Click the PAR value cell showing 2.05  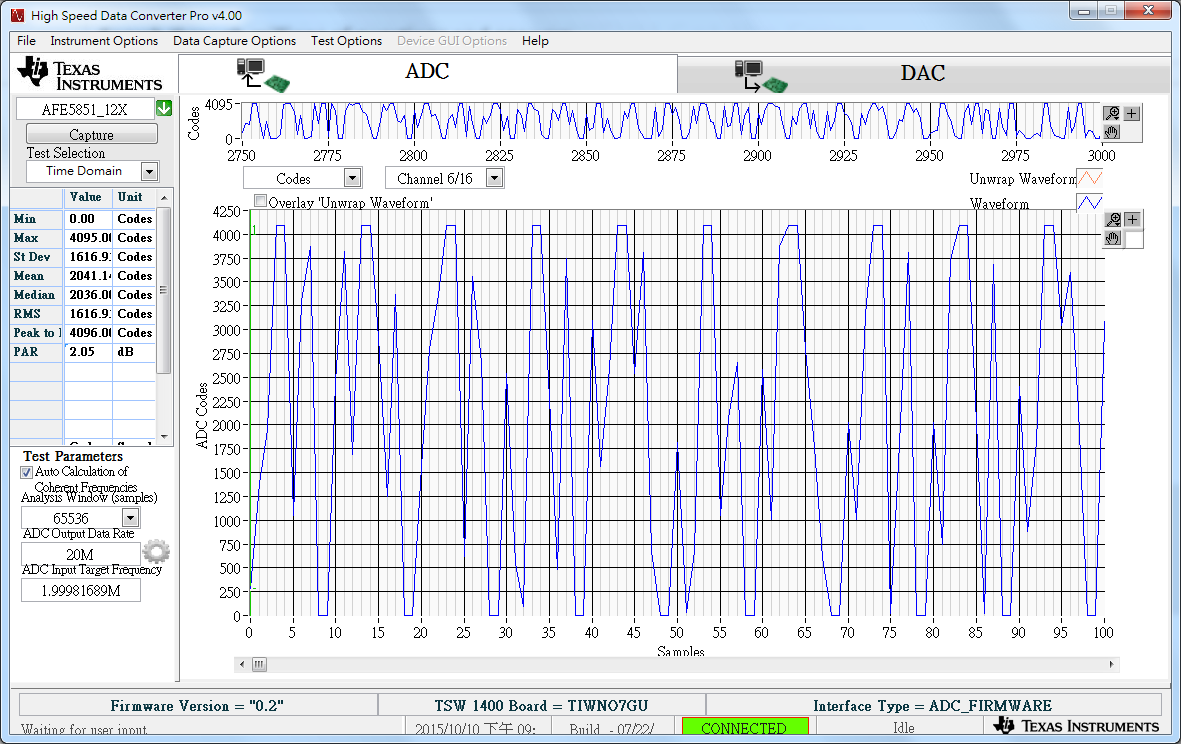88,352
